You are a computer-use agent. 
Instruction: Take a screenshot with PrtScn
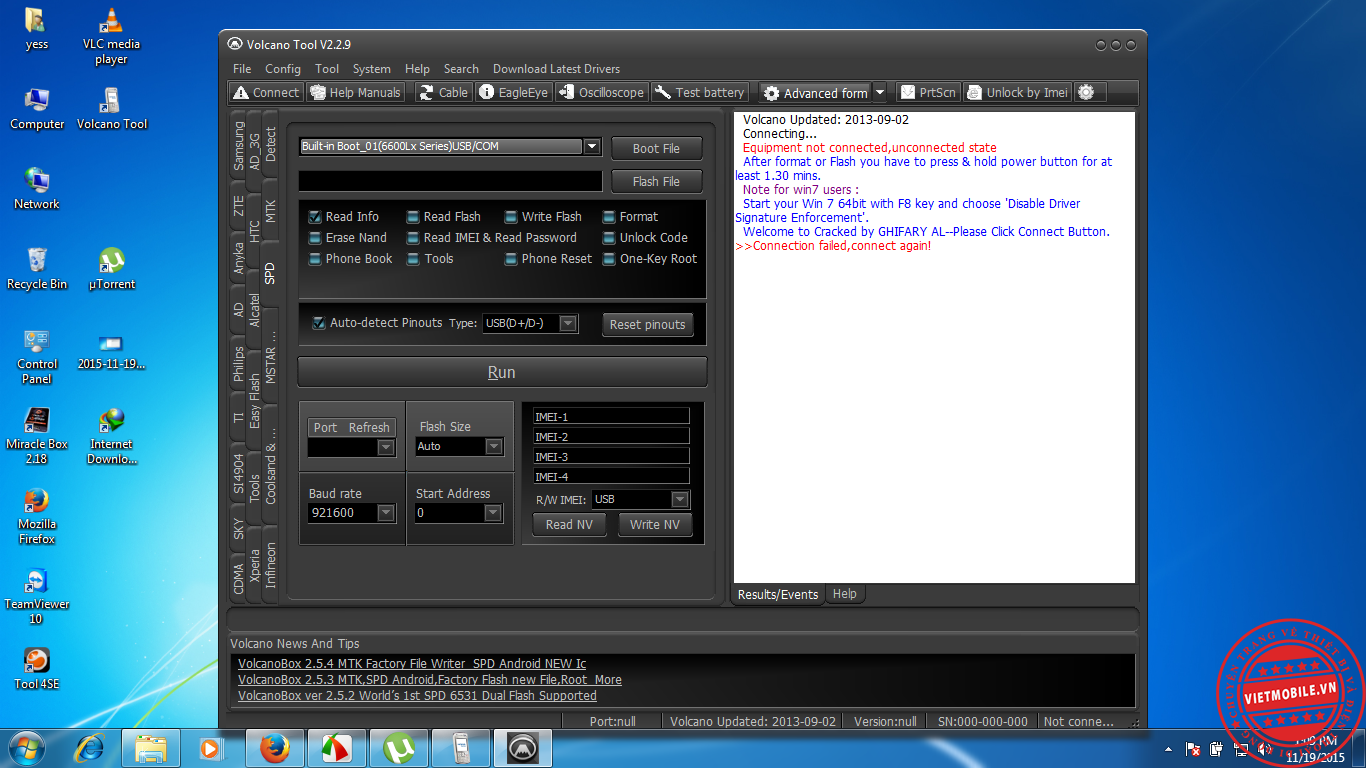pos(928,92)
